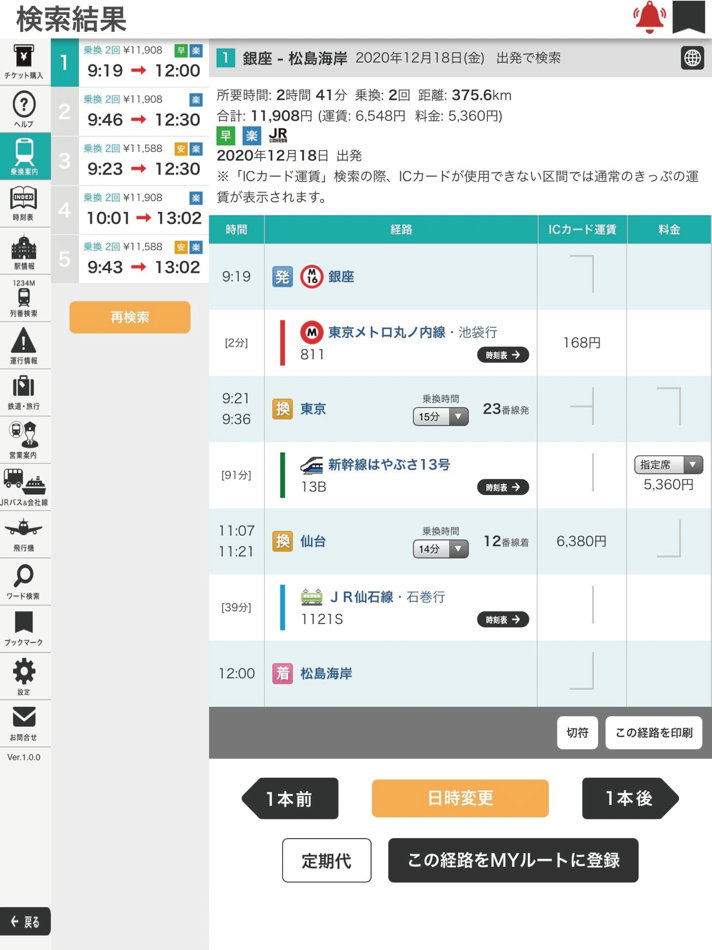Screen dimensions: 712x950
Task: Click the ICカード運賃 column header
Action: pos(582,230)
